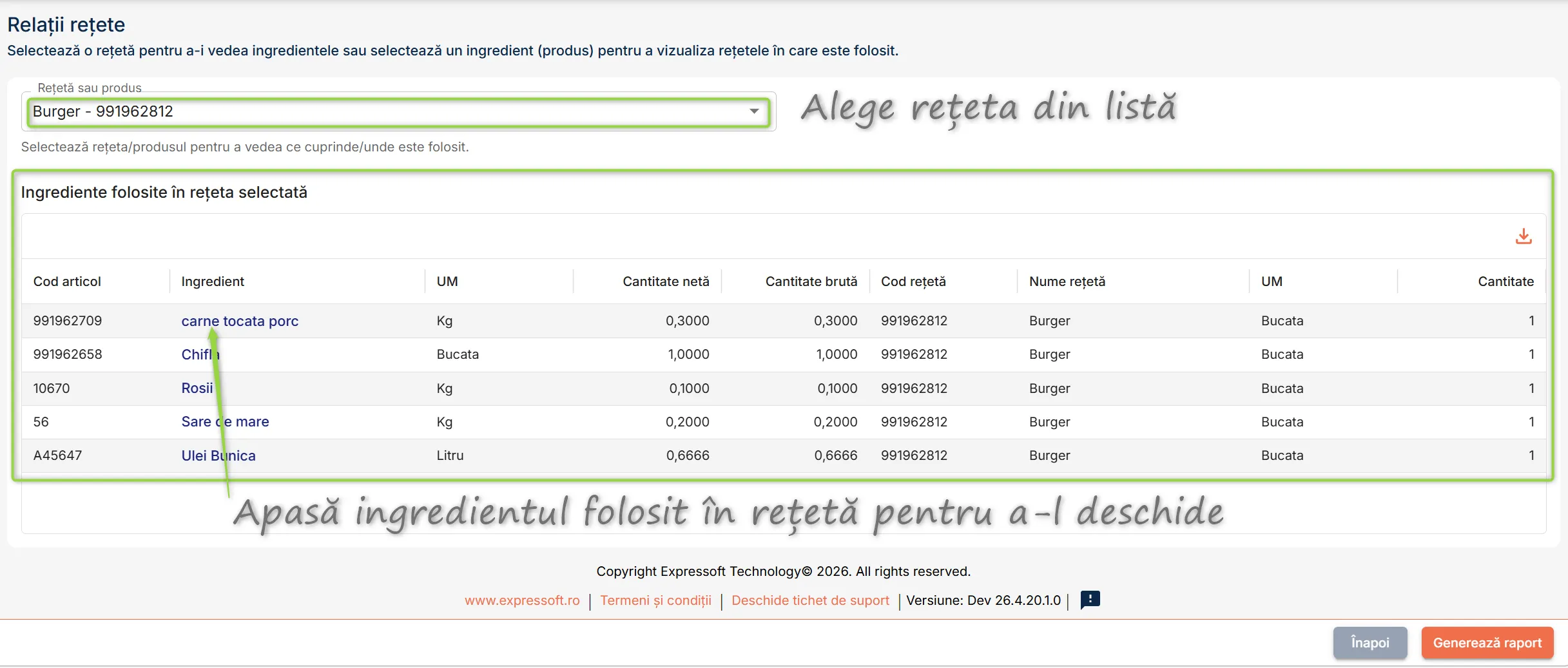Click the Generează raport button
The height and width of the screenshot is (668, 1568).
click(x=1487, y=643)
